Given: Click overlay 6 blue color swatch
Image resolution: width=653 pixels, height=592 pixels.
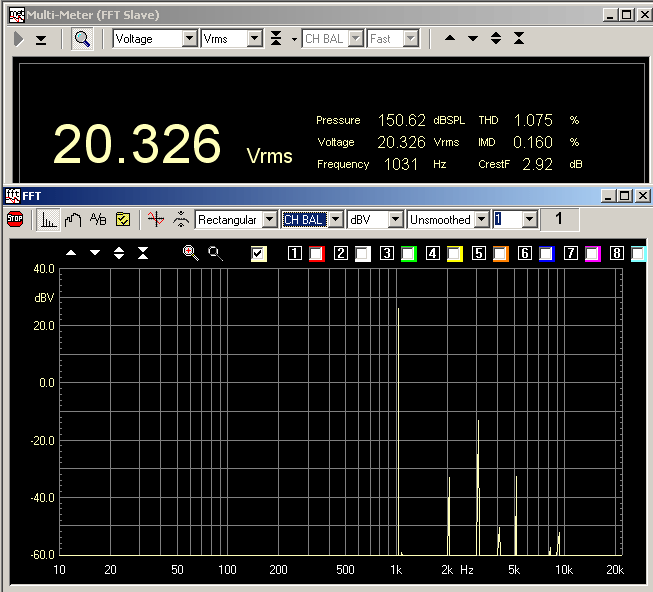Looking at the screenshot, I should (546, 254).
